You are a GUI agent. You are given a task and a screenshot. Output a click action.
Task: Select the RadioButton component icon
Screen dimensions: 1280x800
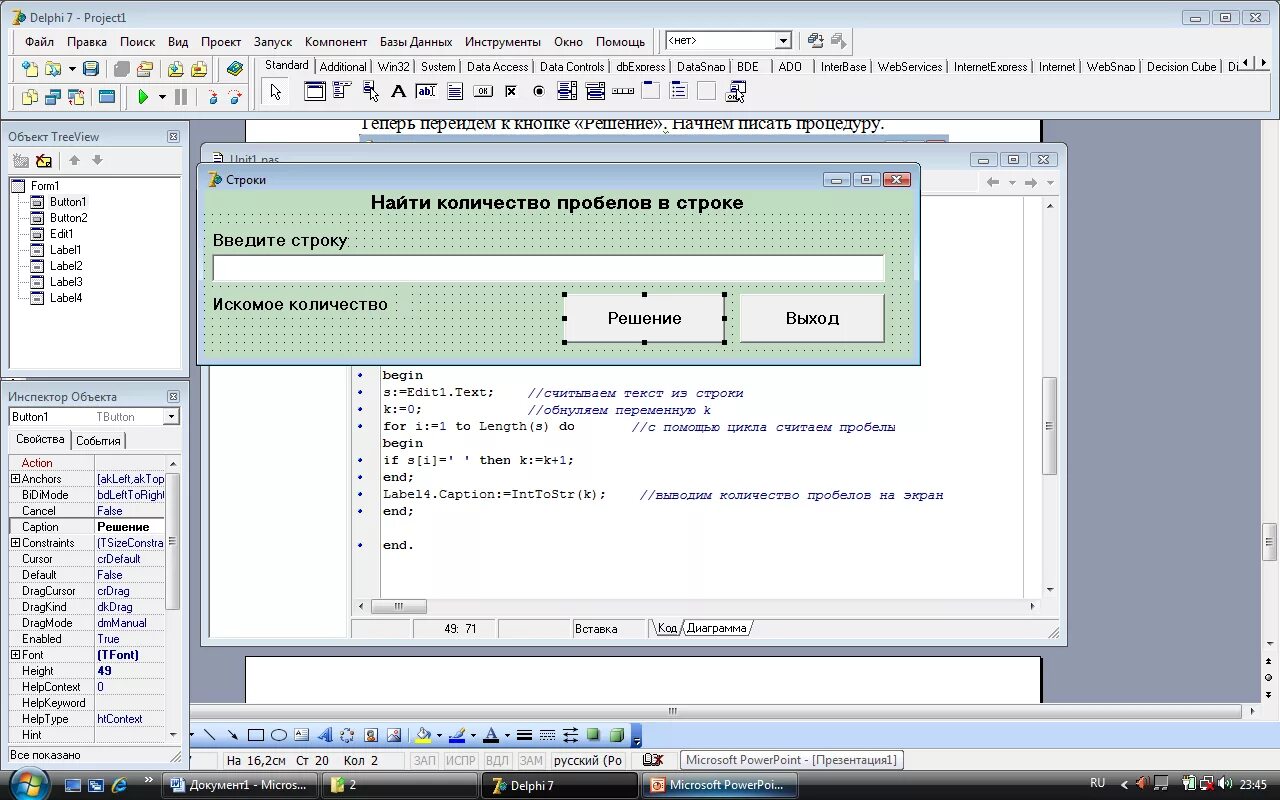539,91
